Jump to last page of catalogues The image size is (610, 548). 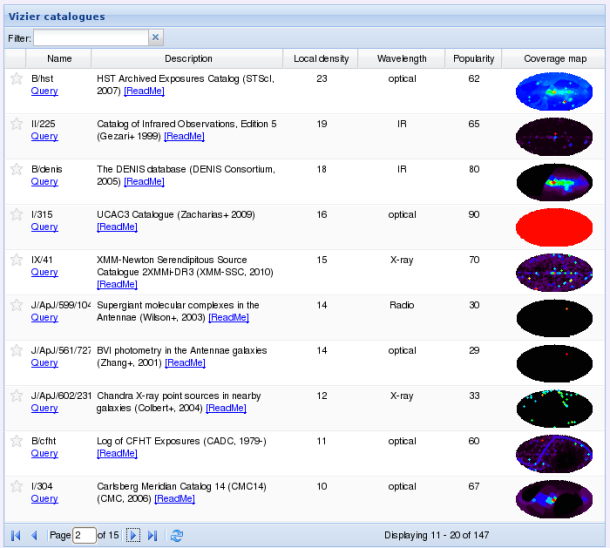point(152,536)
